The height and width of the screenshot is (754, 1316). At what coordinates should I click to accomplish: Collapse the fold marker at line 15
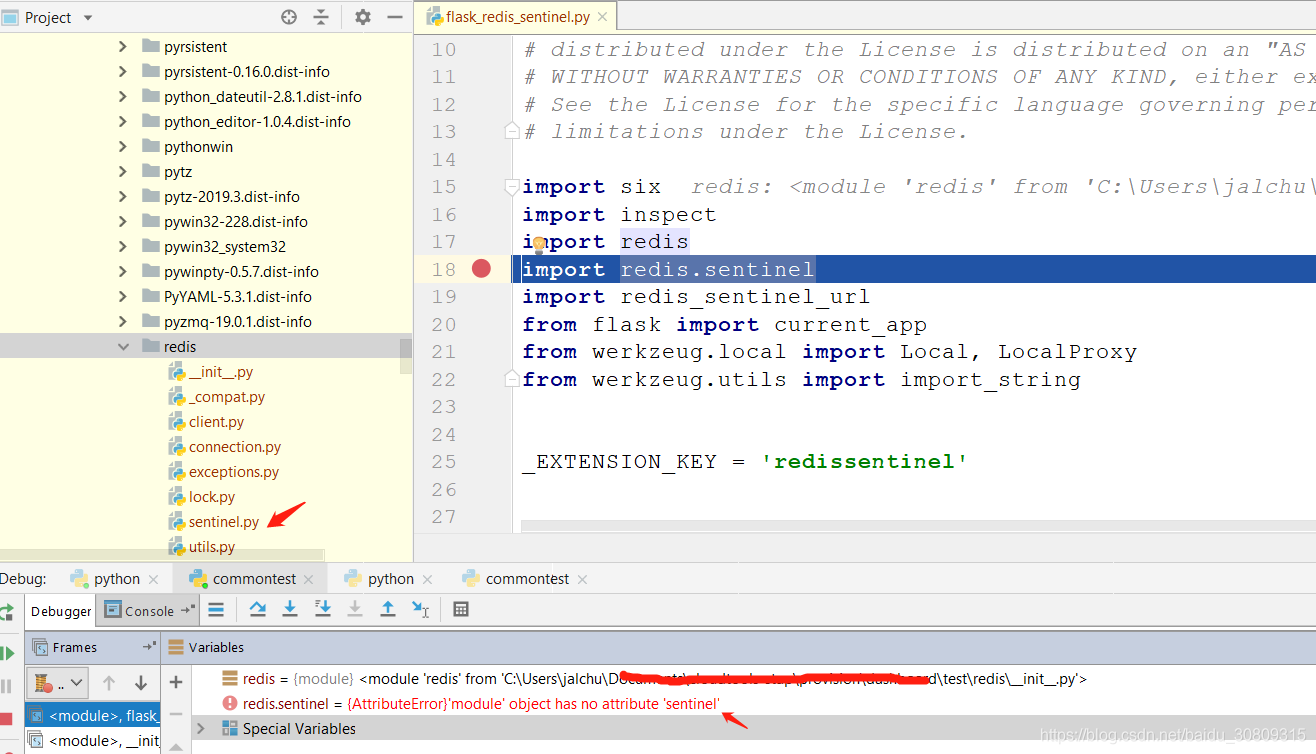512,187
